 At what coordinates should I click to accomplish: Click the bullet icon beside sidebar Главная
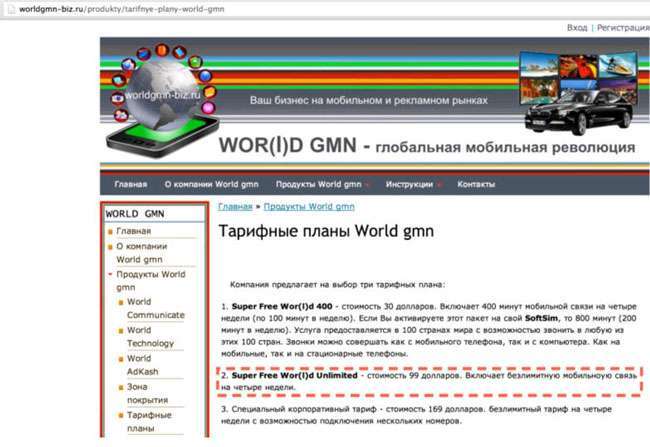(x=110, y=232)
